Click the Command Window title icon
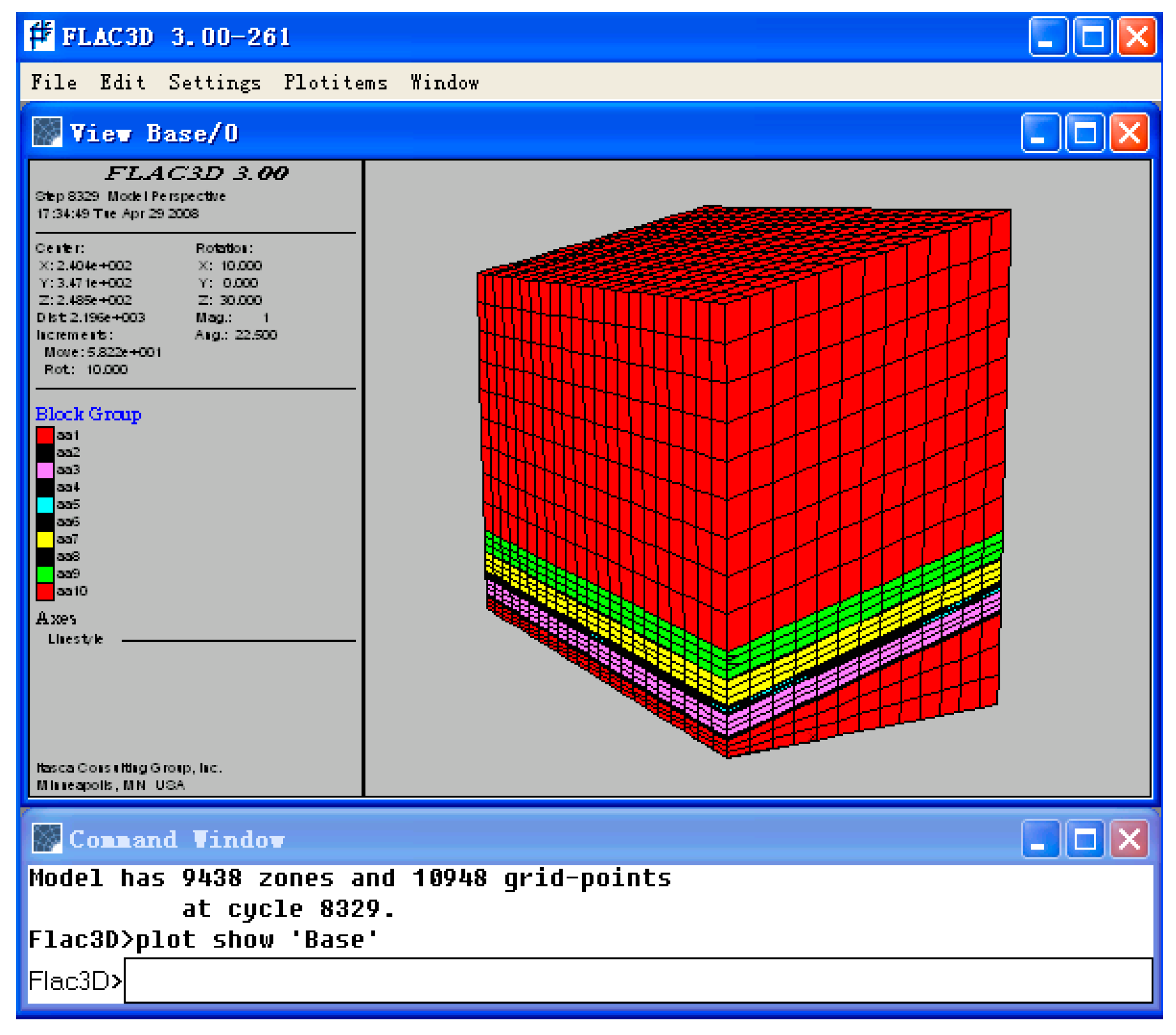The height and width of the screenshot is (1035, 1176). click(46, 839)
